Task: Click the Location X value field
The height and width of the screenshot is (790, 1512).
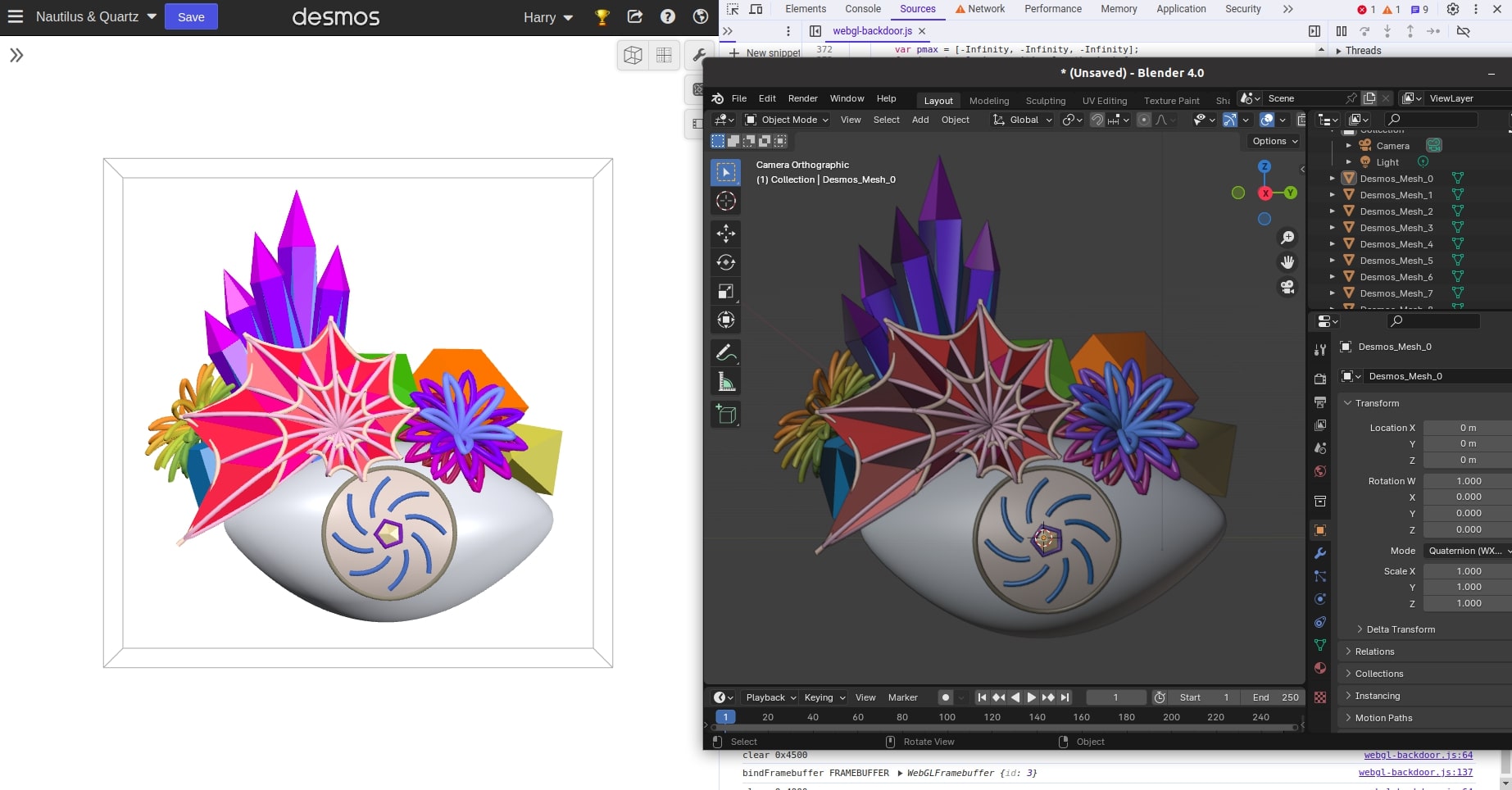Action: (1468, 428)
